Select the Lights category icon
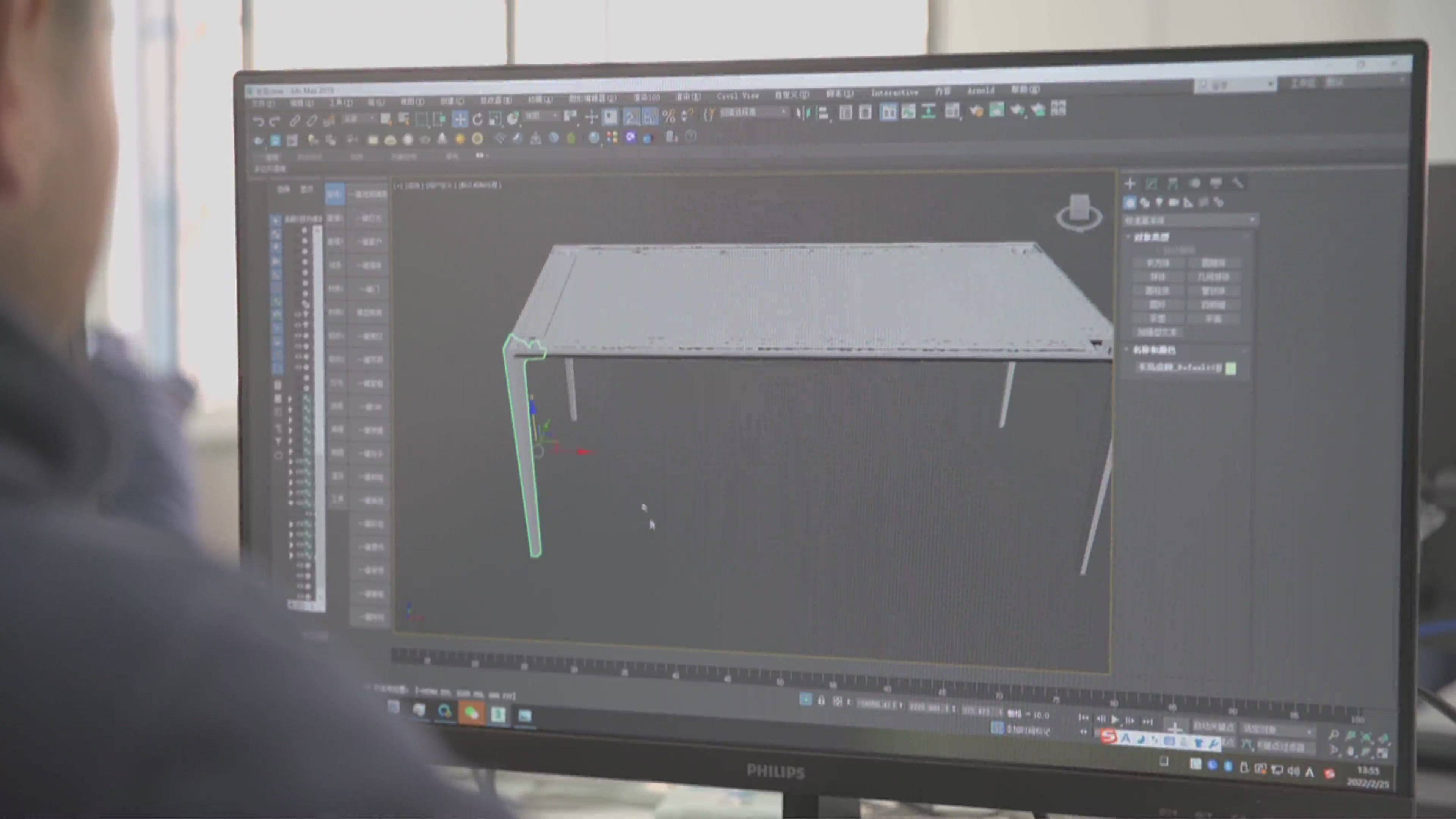1456x819 pixels. [1159, 202]
